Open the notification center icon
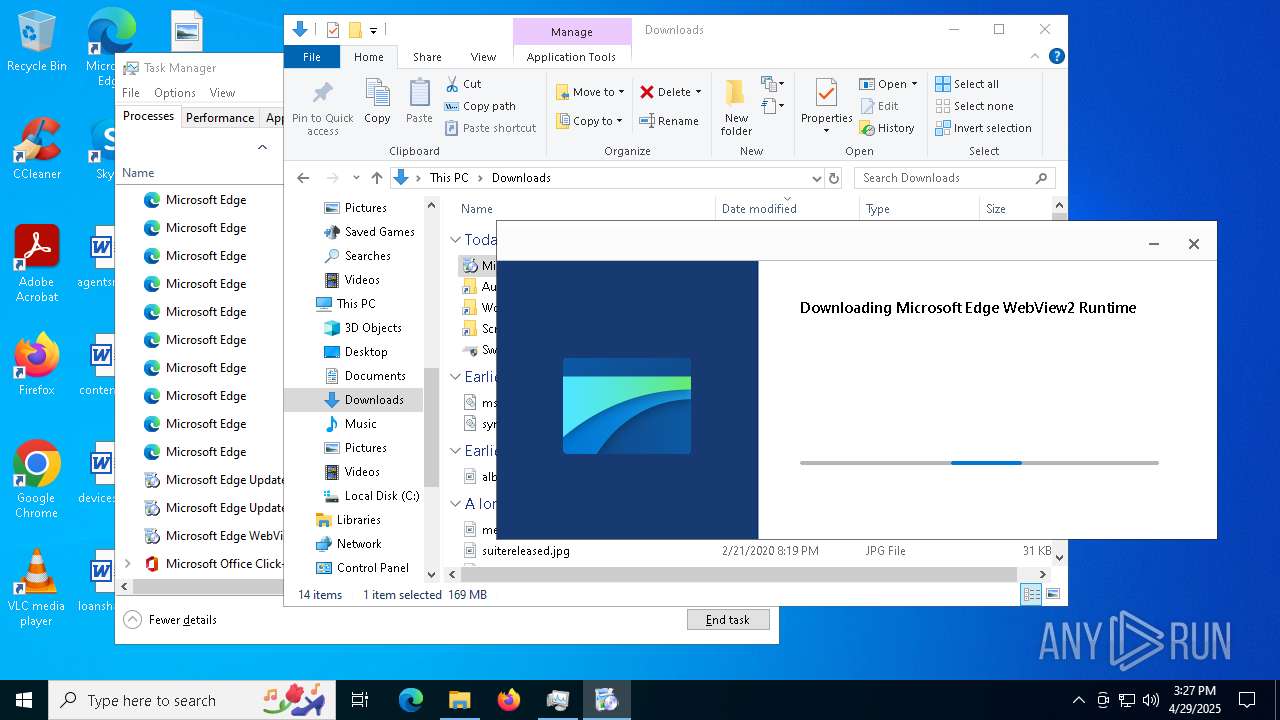 tap(1247, 700)
